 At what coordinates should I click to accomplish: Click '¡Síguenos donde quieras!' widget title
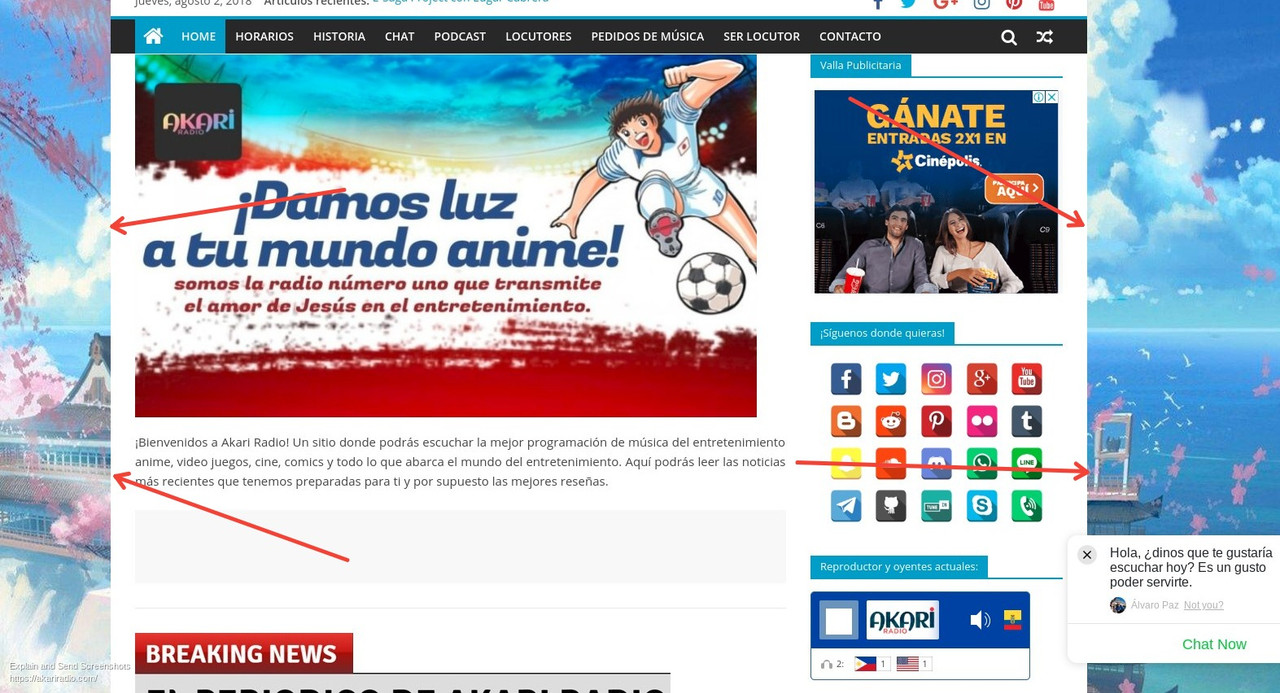click(882, 333)
